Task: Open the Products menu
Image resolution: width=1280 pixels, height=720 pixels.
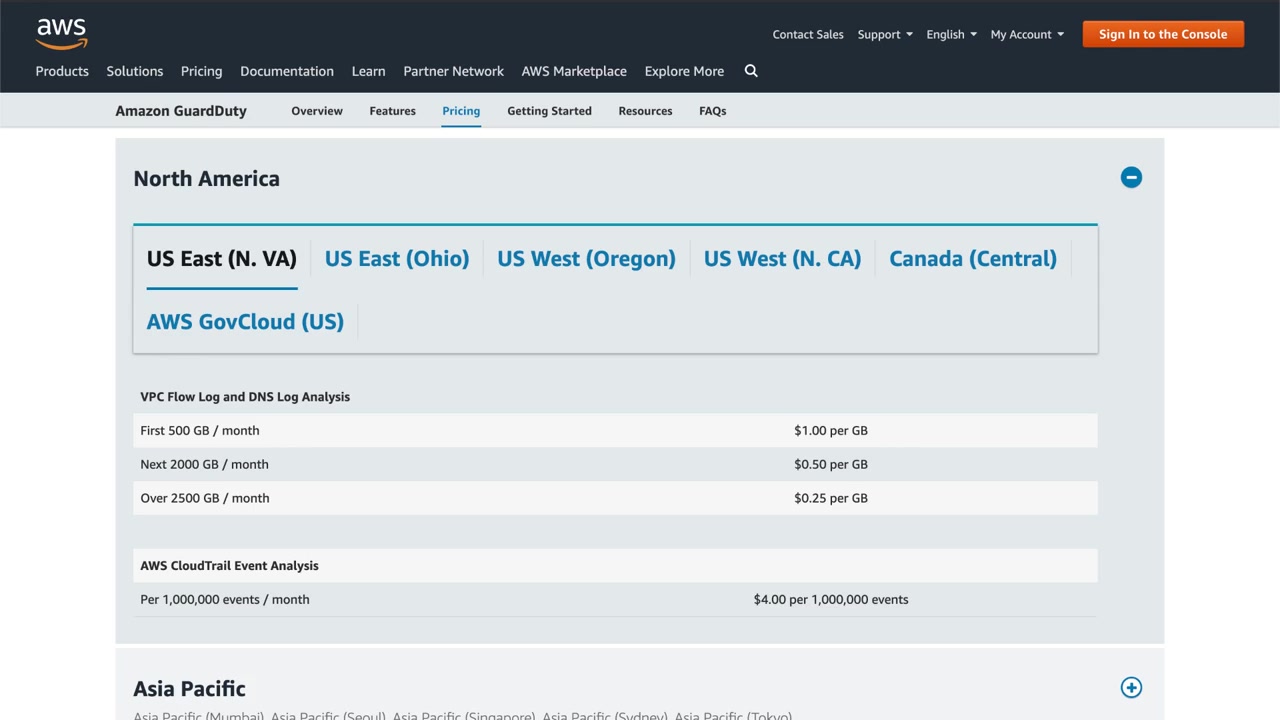Action: point(62,71)
